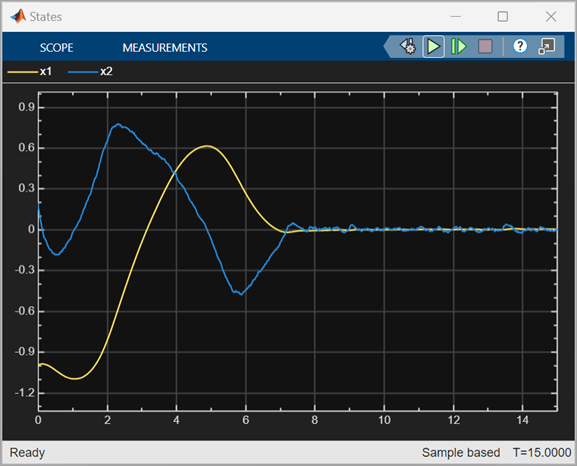
Task: Switch to the SCOPE tab
Action: [56, 47]
